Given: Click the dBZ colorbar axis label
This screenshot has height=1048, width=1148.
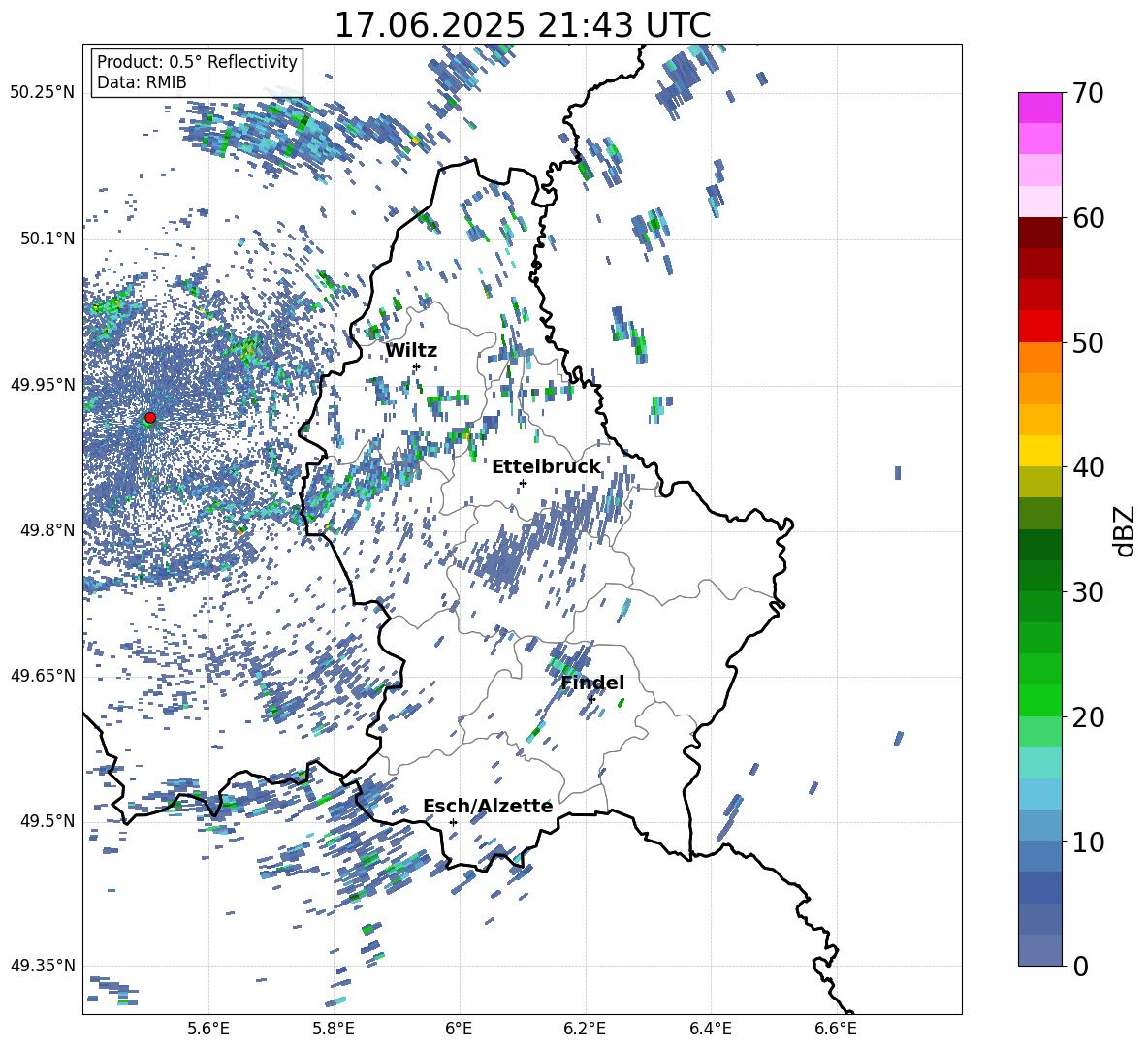Looking at the screenshot, I should 1124,530.
